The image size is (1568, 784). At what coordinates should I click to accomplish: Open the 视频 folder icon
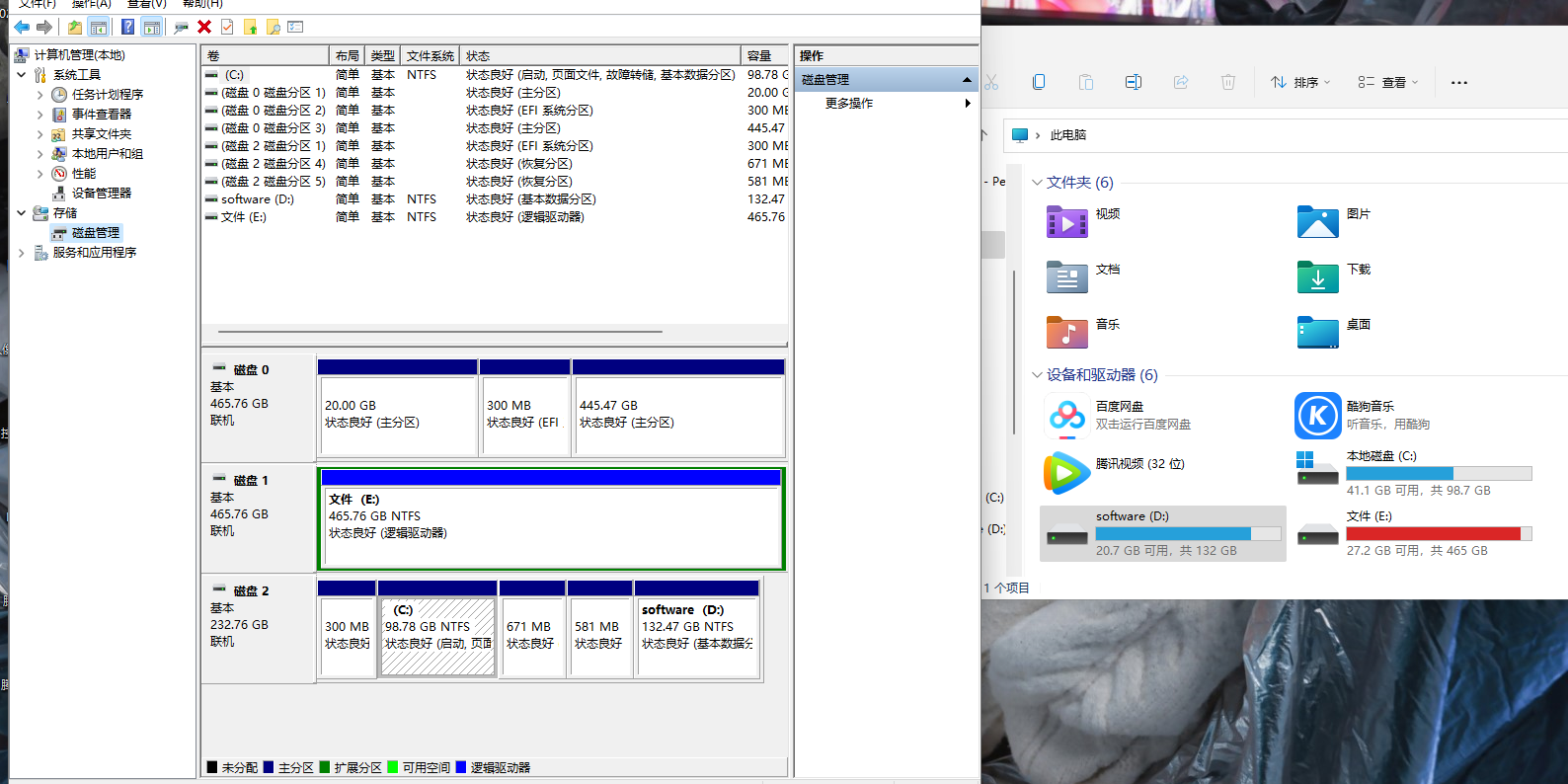pyautogui.click(x=1067, y=222)
